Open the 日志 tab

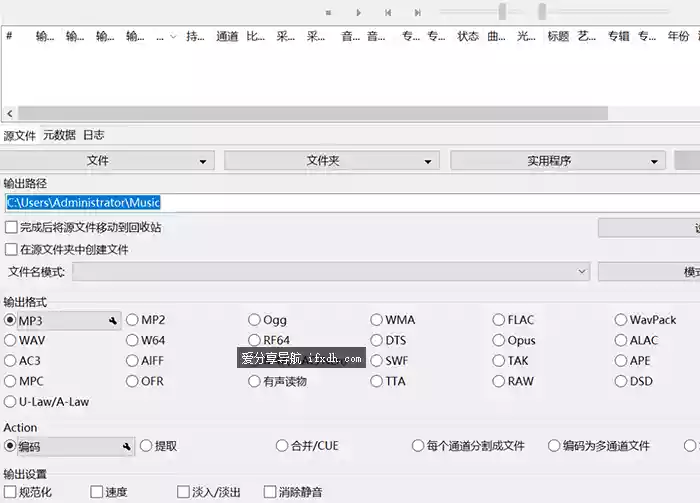(x=93, y=135)
